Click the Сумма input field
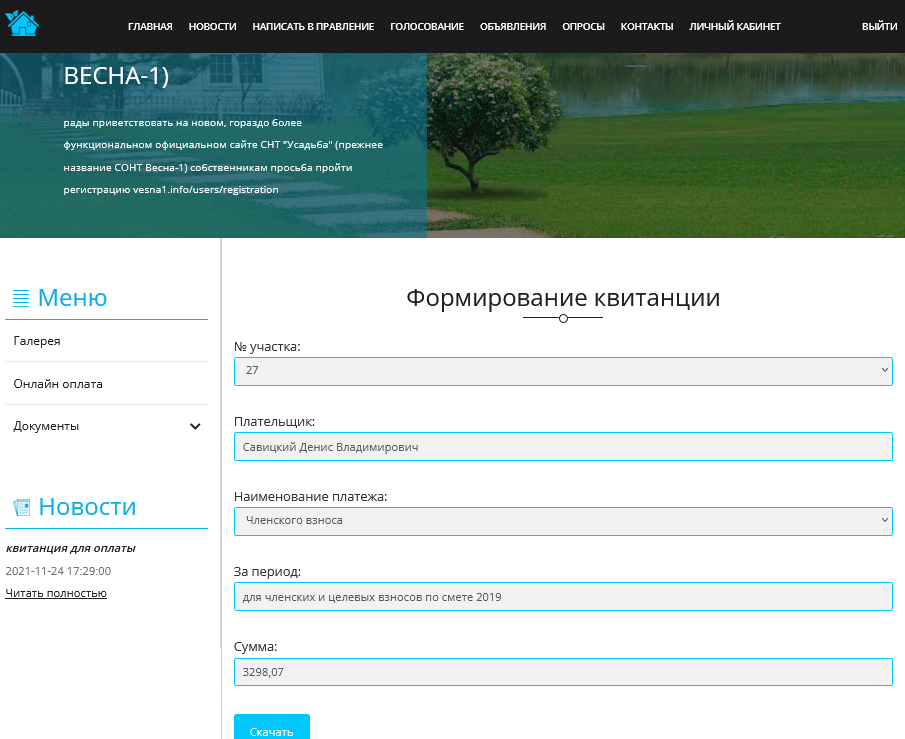 pyautogui.click(x=563, y=672)
